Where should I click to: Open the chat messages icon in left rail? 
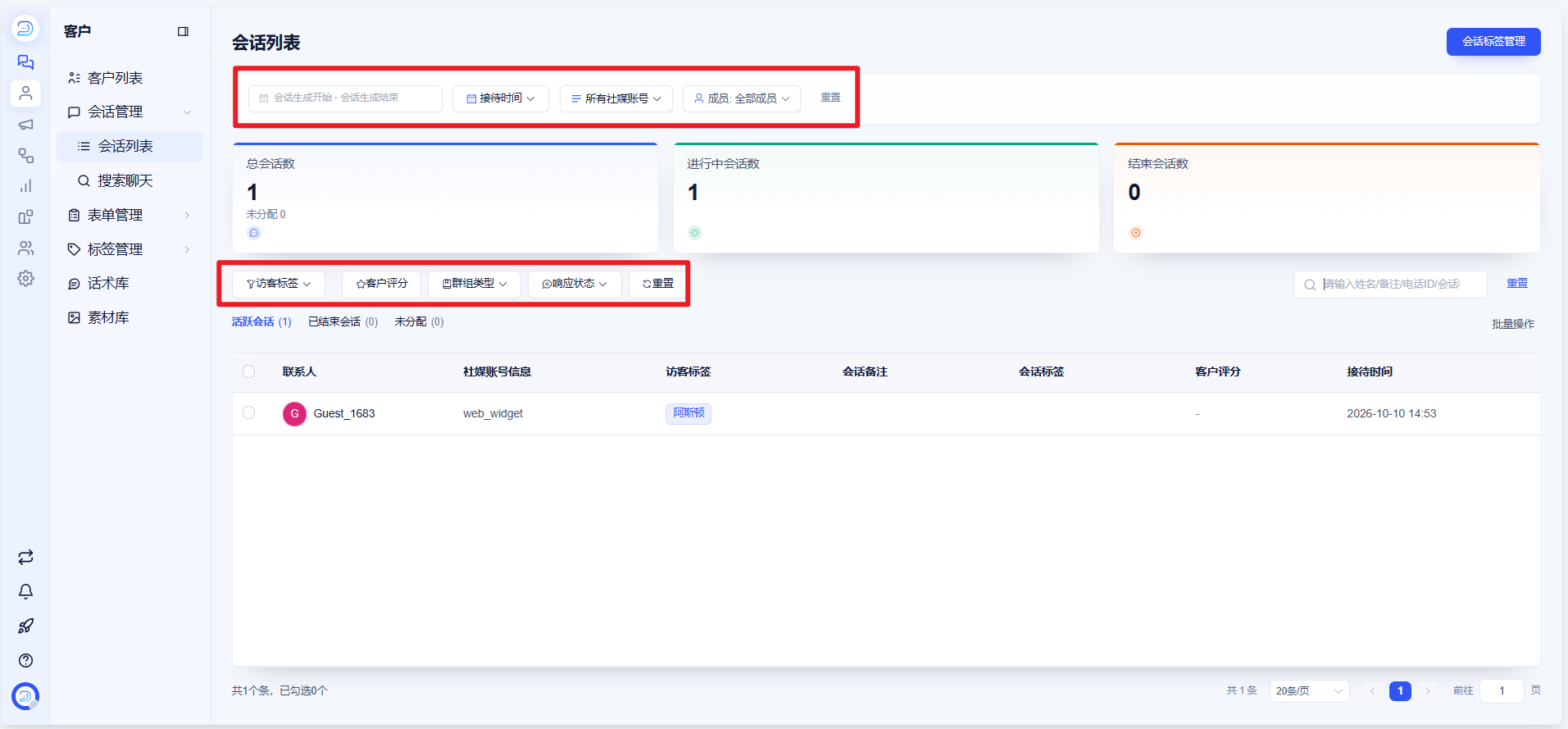(25, 62)
